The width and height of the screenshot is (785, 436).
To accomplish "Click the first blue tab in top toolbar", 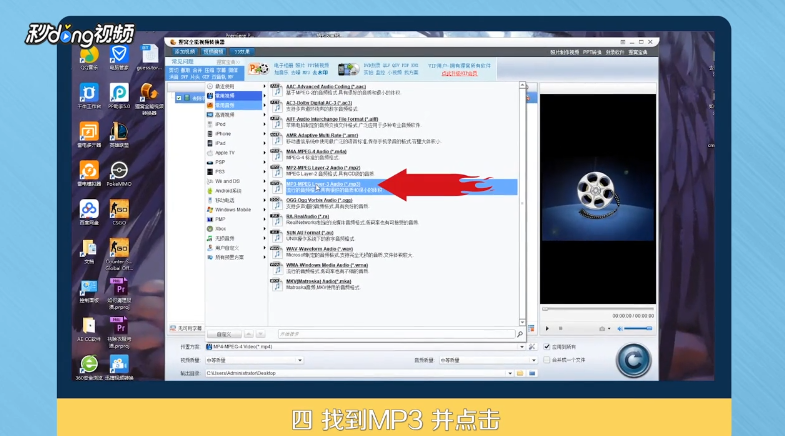I will pos(185,52).
